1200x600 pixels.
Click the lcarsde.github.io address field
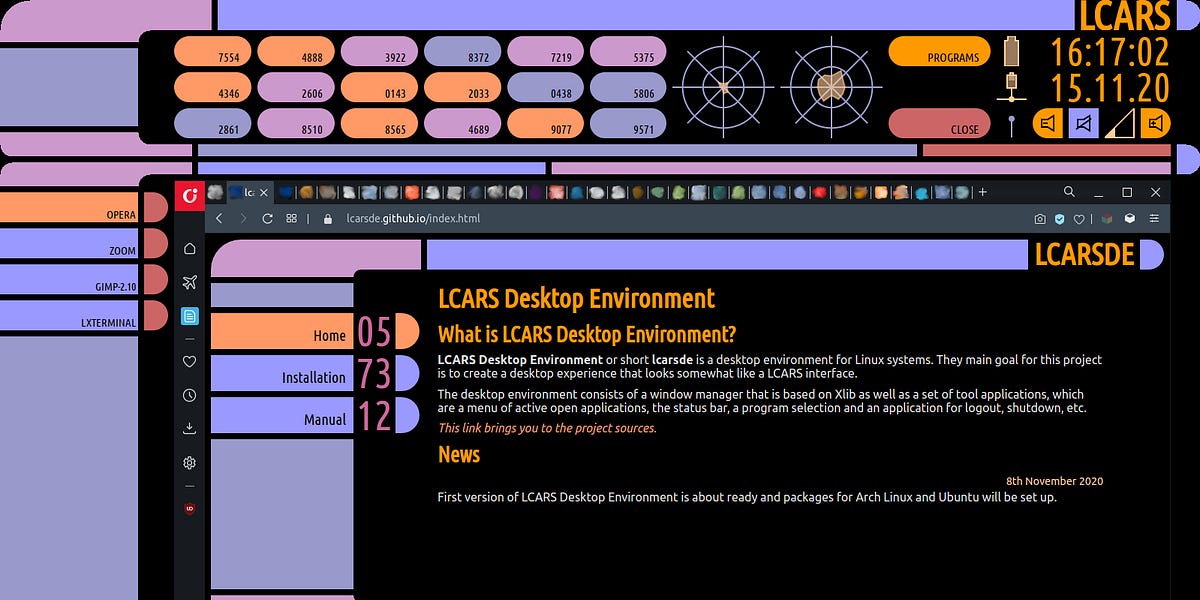(x=413, y=218)
